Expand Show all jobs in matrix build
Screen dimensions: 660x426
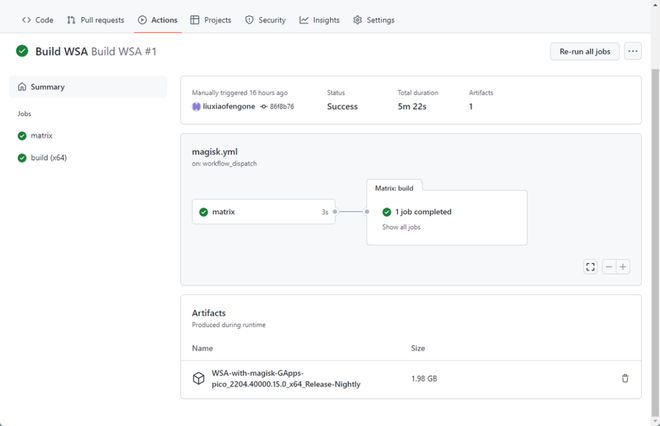(401, 227)
